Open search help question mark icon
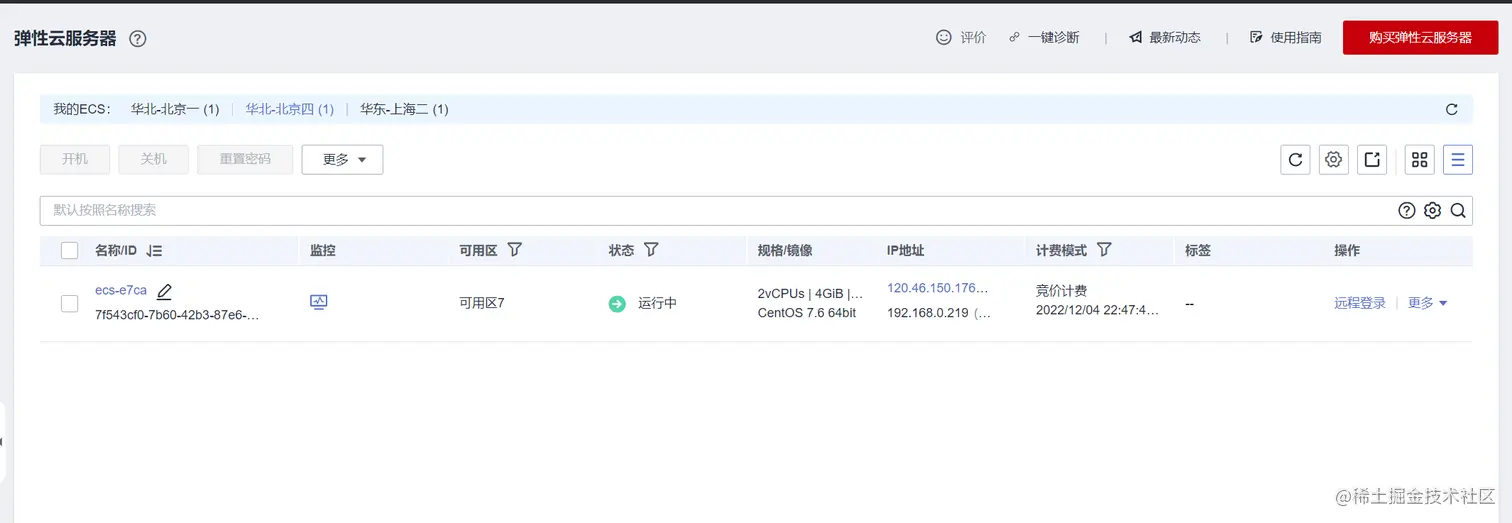Image resolution: width=1512 pixels, height=523 pixels. tap(1407, 210)
